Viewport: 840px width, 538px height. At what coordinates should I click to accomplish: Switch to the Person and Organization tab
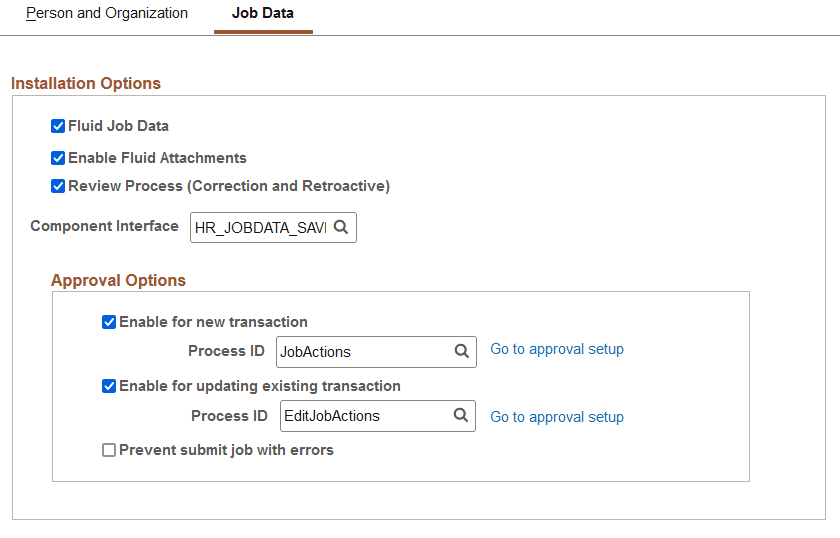[x=107, y=14]
